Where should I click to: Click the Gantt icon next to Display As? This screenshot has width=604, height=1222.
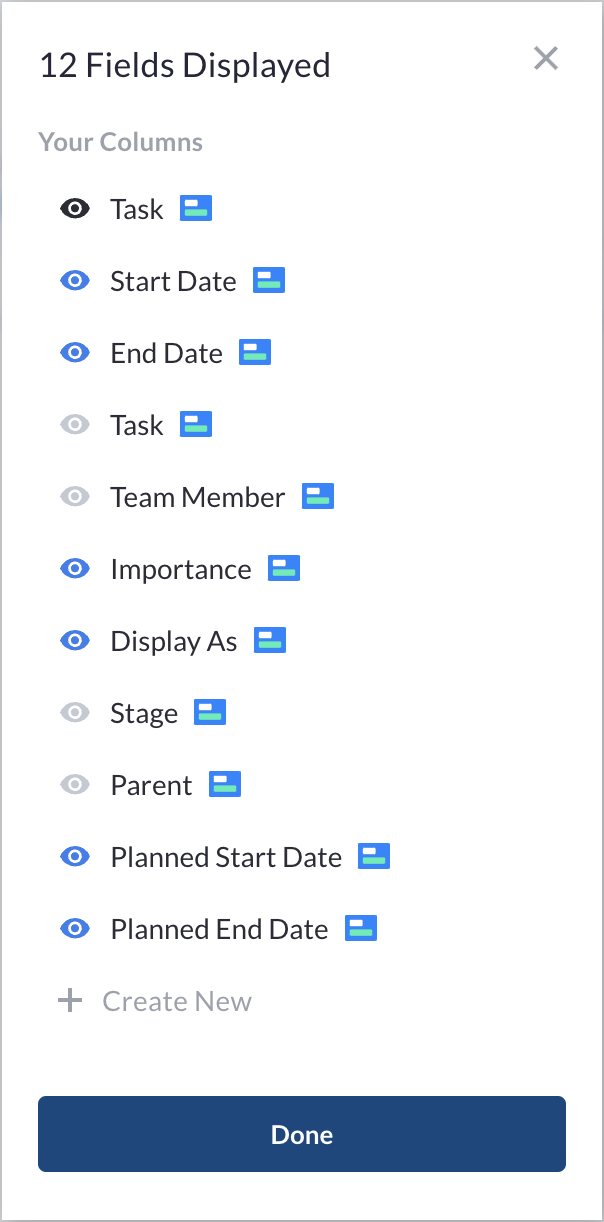[270, 640]
